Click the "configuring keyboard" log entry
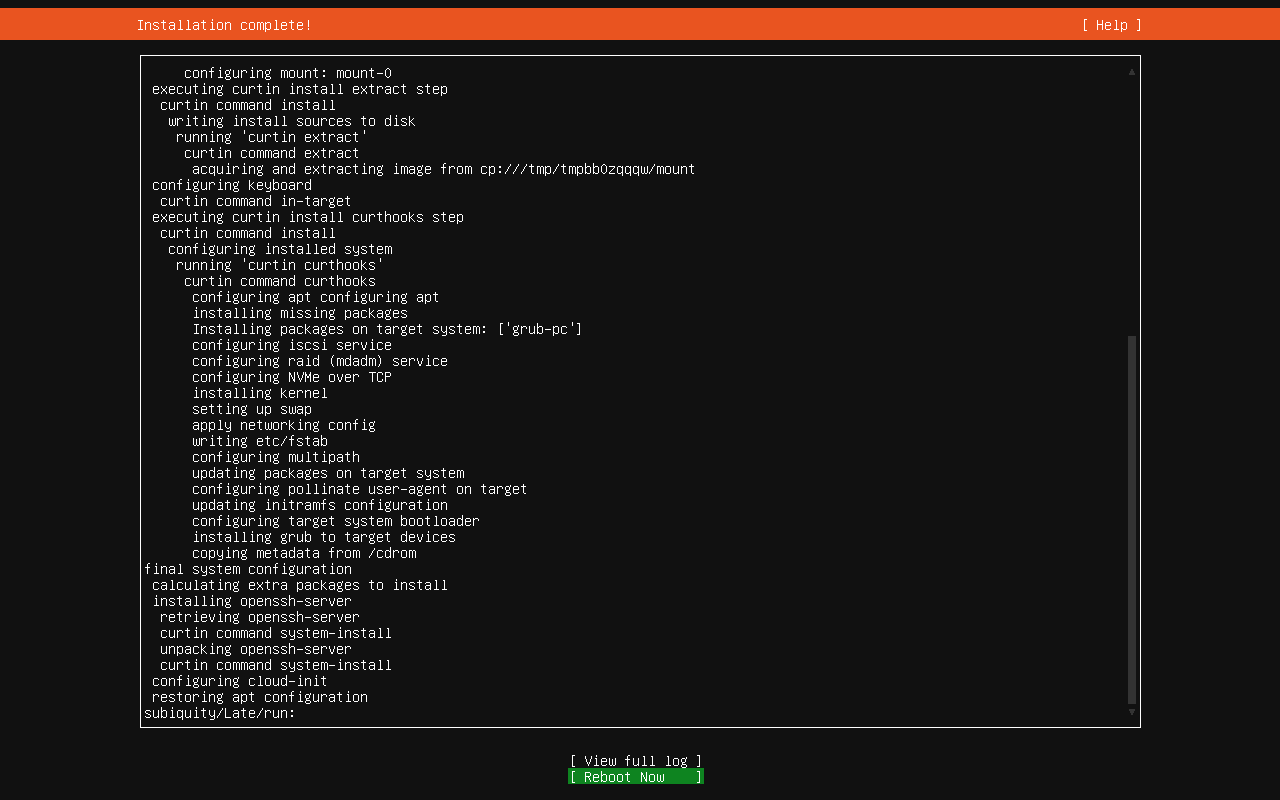Screen dimensions: 1280x800 232,185
